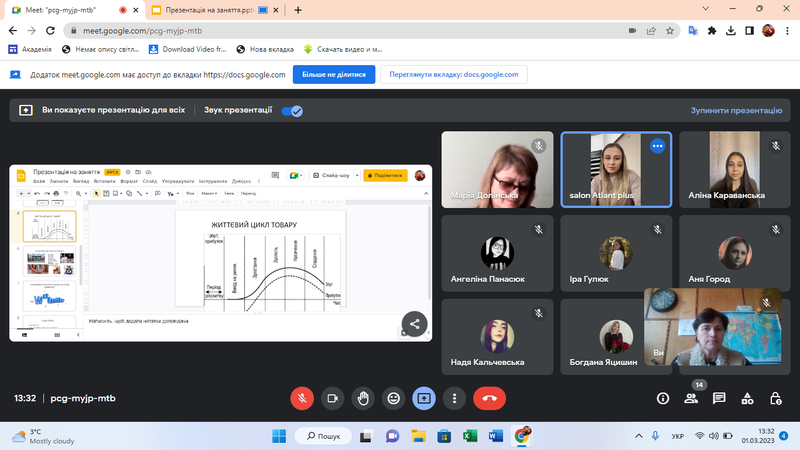
Task: Open host controls lock icon
Action: coord(776,398)
